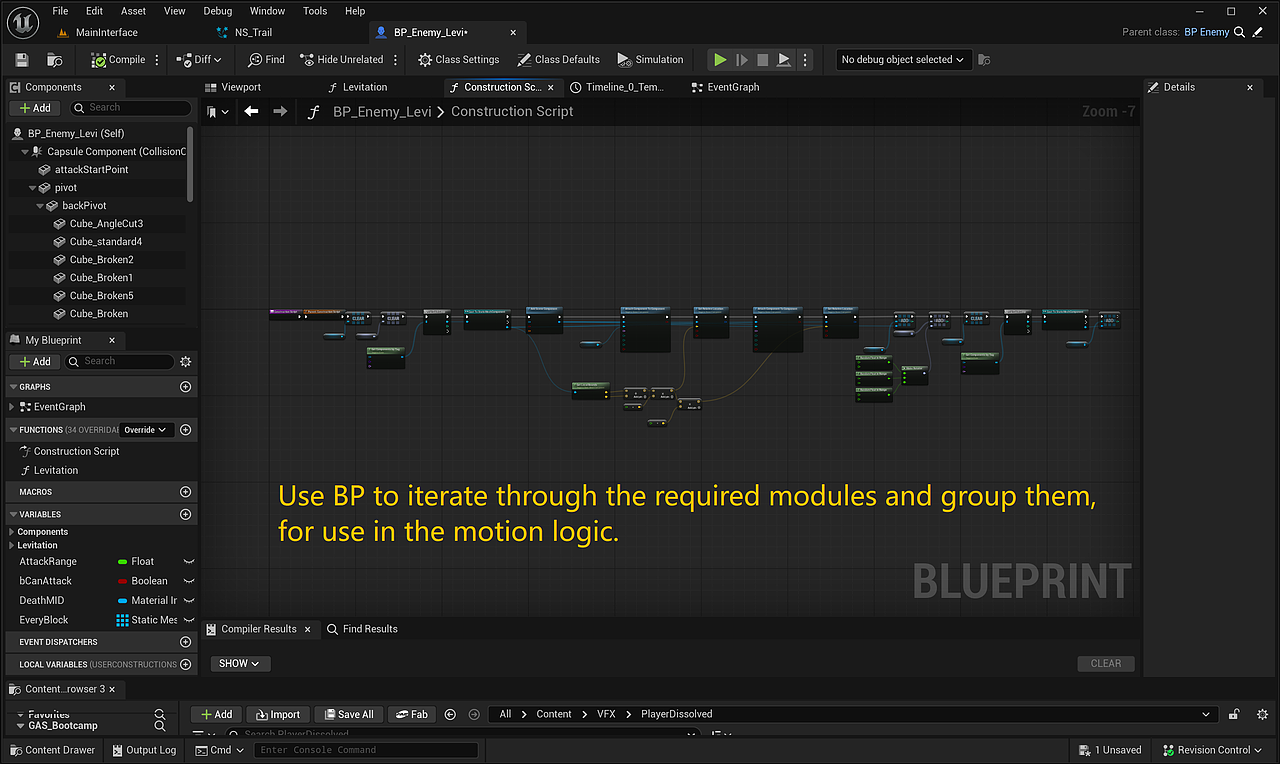
Task: Select the Cube_AngleCut3 component
Action: pos(106,224)
